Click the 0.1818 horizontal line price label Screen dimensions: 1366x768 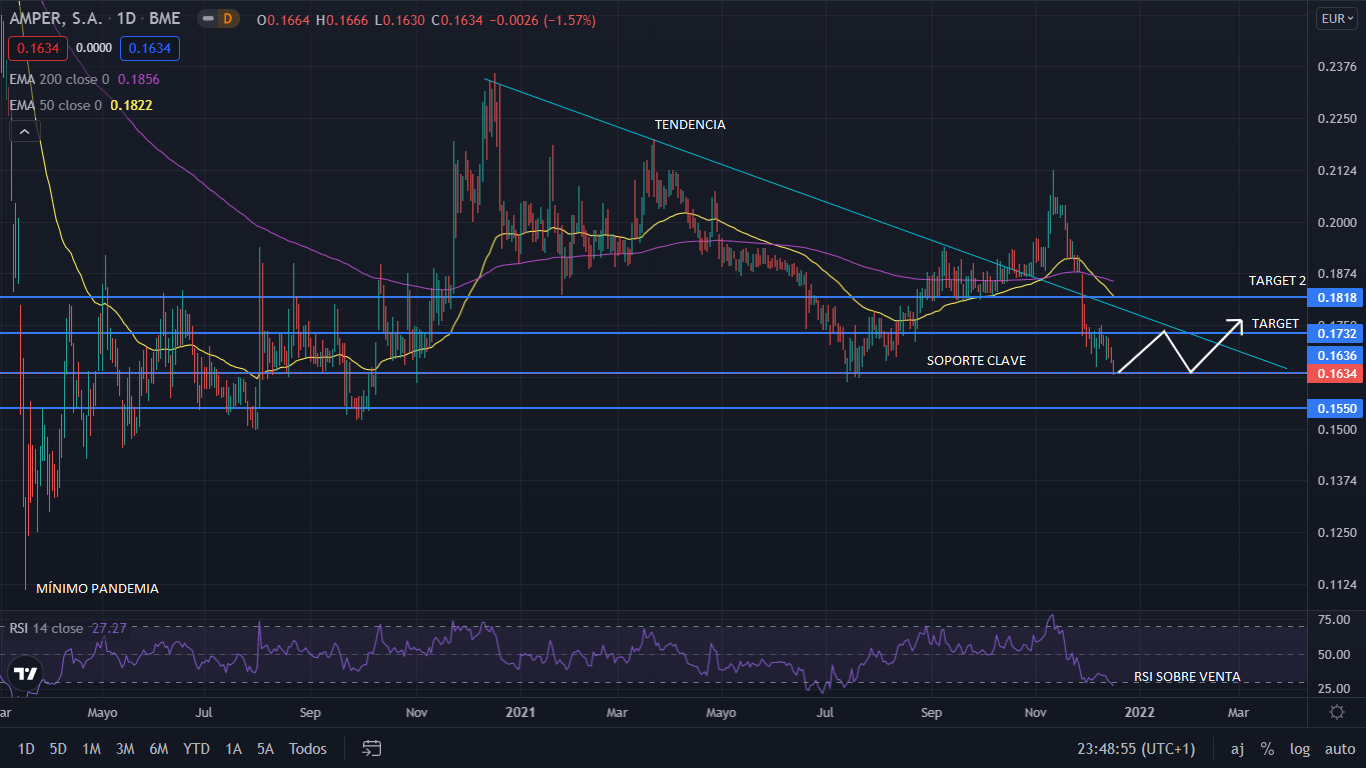pos(1336,298)
